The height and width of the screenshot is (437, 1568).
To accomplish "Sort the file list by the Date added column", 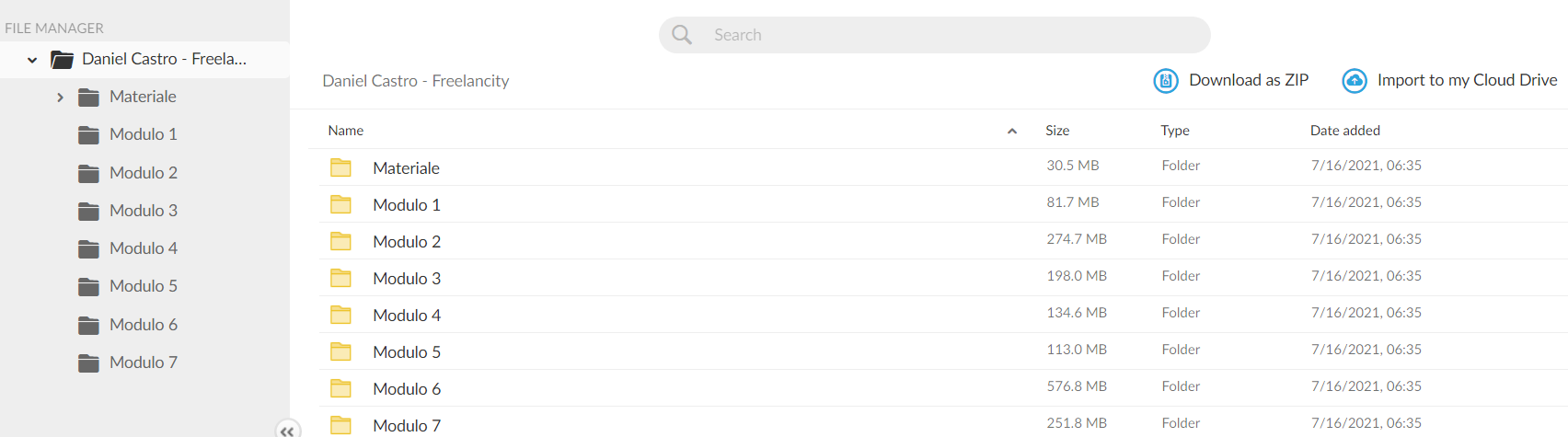I will coord(1345,131).
